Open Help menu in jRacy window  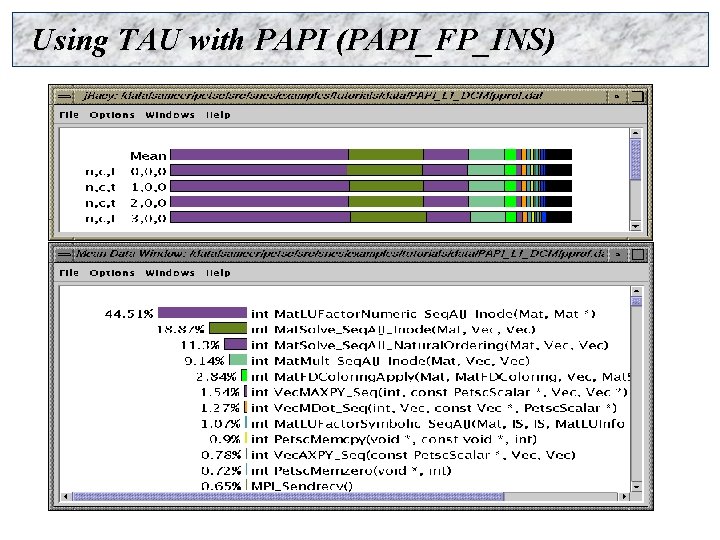click(218, 115)
